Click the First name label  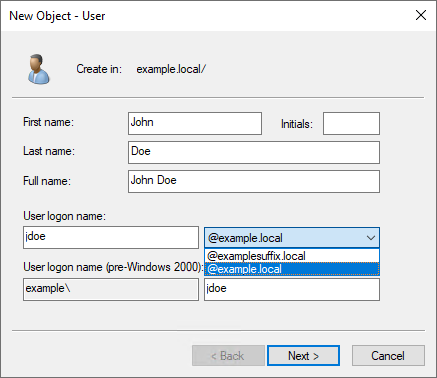coord(48,122)
